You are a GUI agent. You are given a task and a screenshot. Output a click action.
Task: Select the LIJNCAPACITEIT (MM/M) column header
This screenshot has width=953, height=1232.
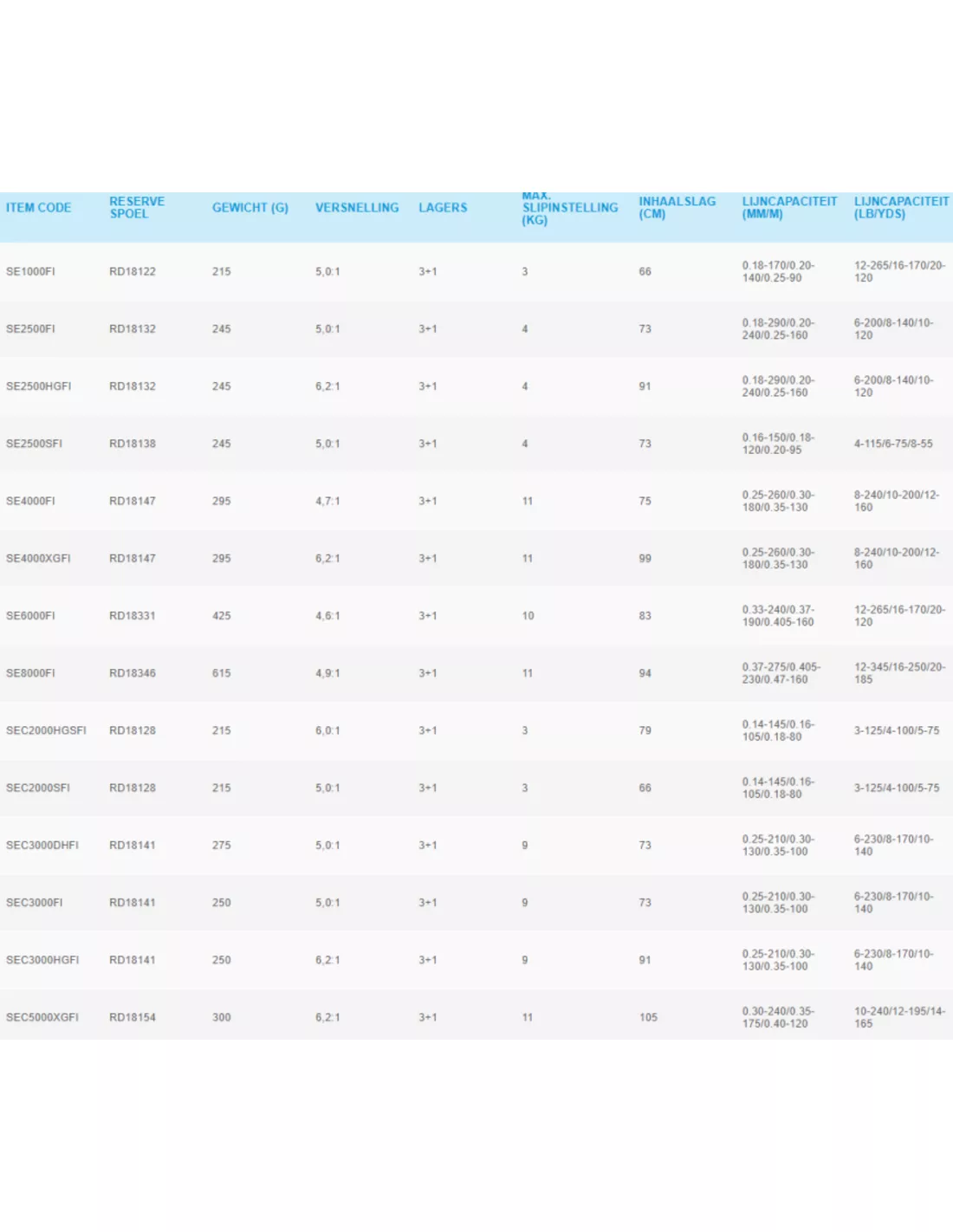789,208
